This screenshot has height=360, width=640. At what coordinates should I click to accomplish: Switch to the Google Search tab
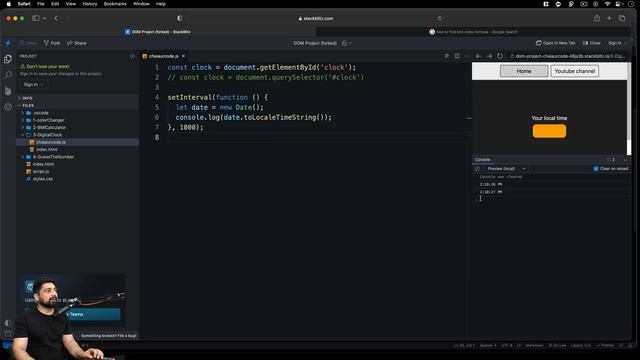click(473, 32)
